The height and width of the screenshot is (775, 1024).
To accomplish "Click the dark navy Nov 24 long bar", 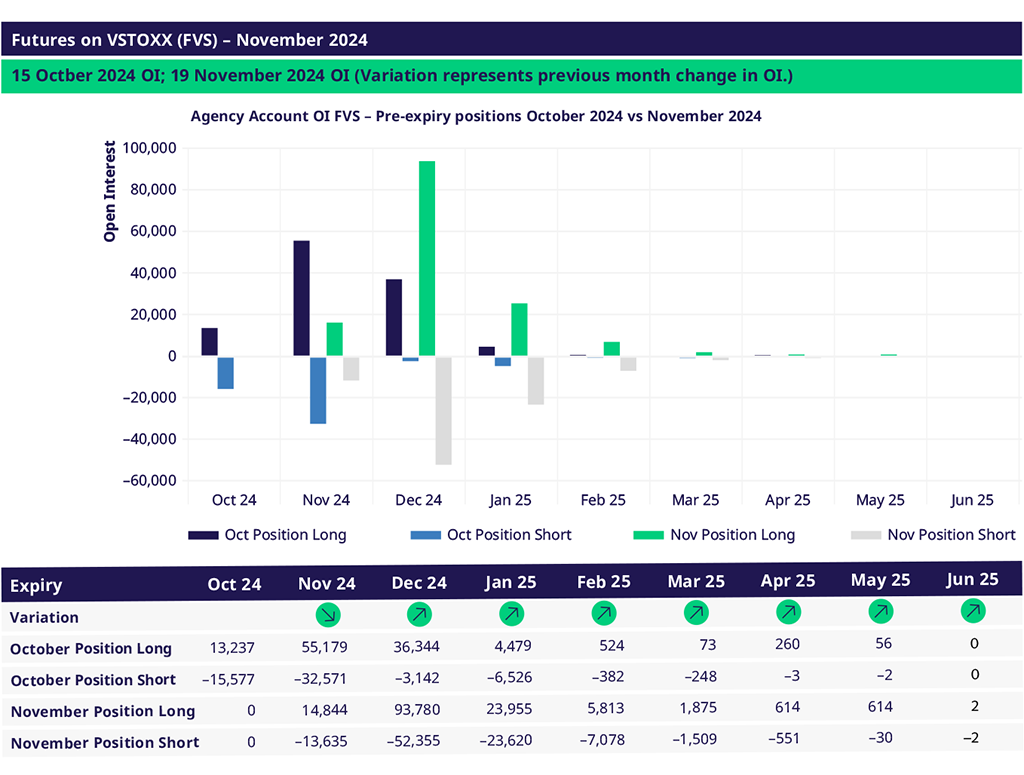I will pos(301,298).
